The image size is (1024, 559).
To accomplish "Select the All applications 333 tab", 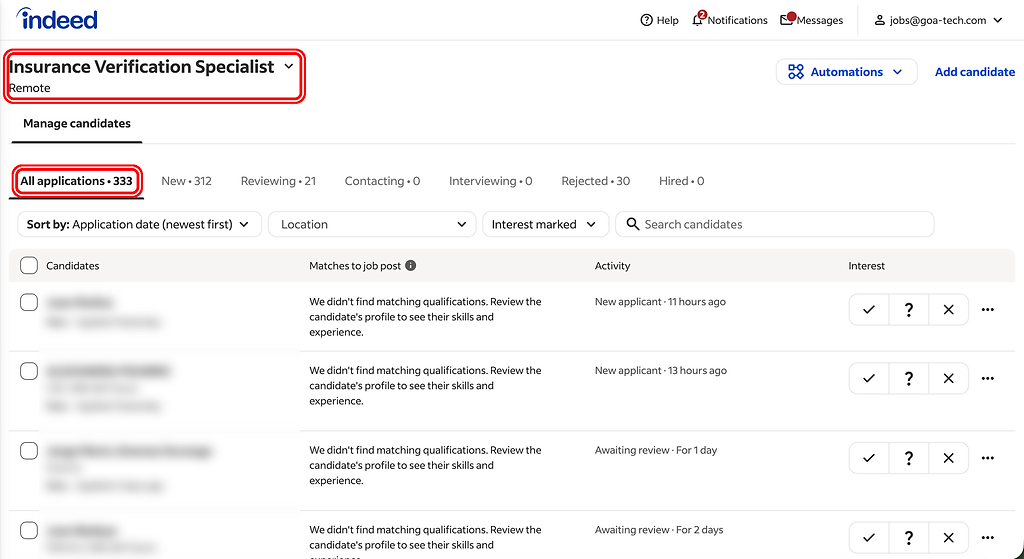I will click(76, 181).
